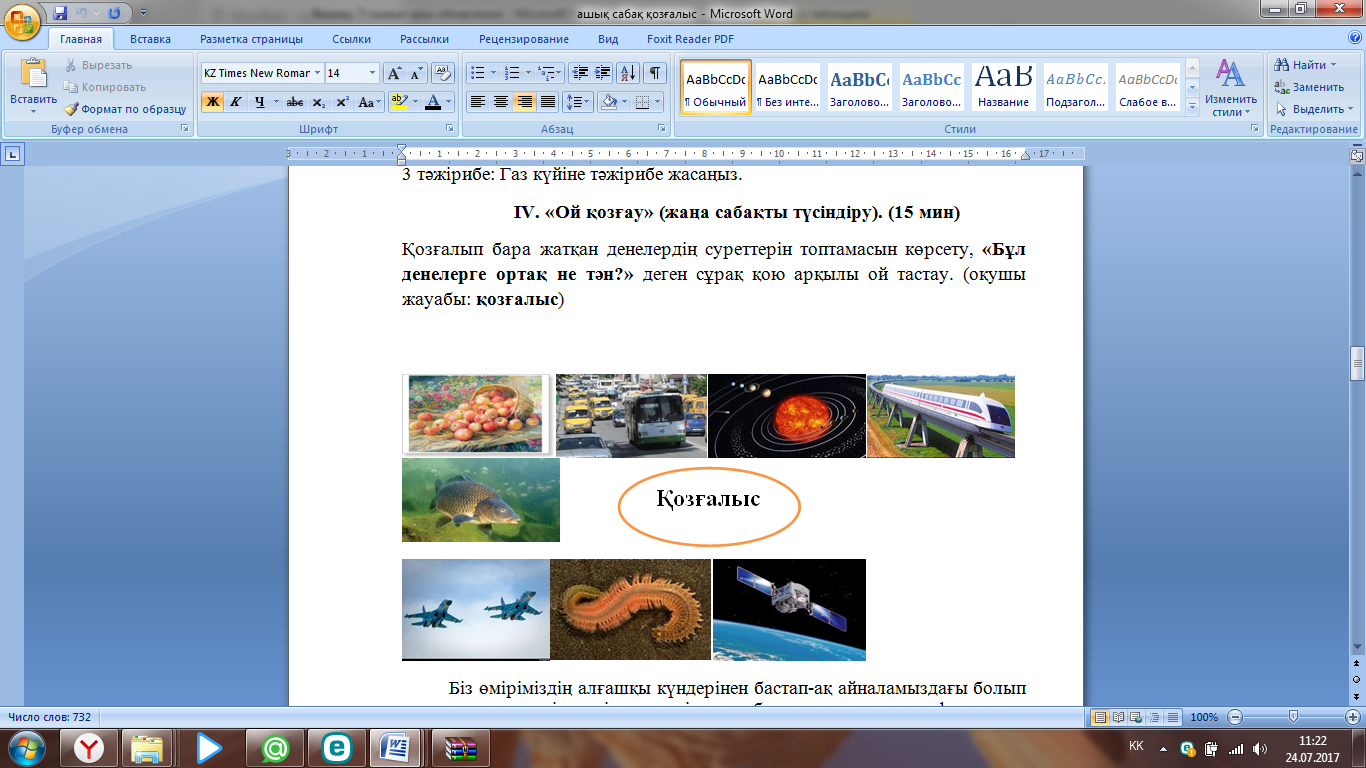Toggle strikethrough text formatting
Viewport: 1366px width, 768px height.
(294, 102)
